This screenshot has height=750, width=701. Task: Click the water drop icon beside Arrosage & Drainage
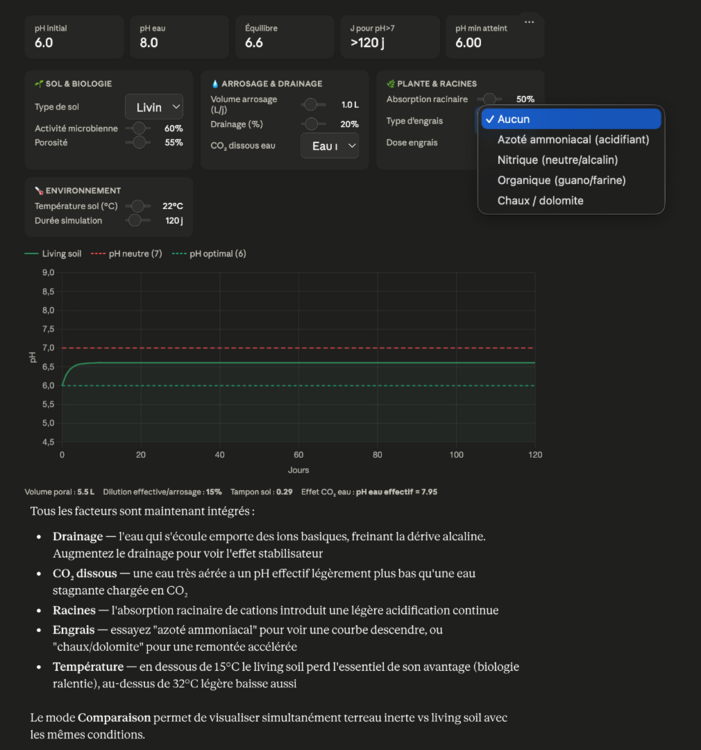(215, 84)
